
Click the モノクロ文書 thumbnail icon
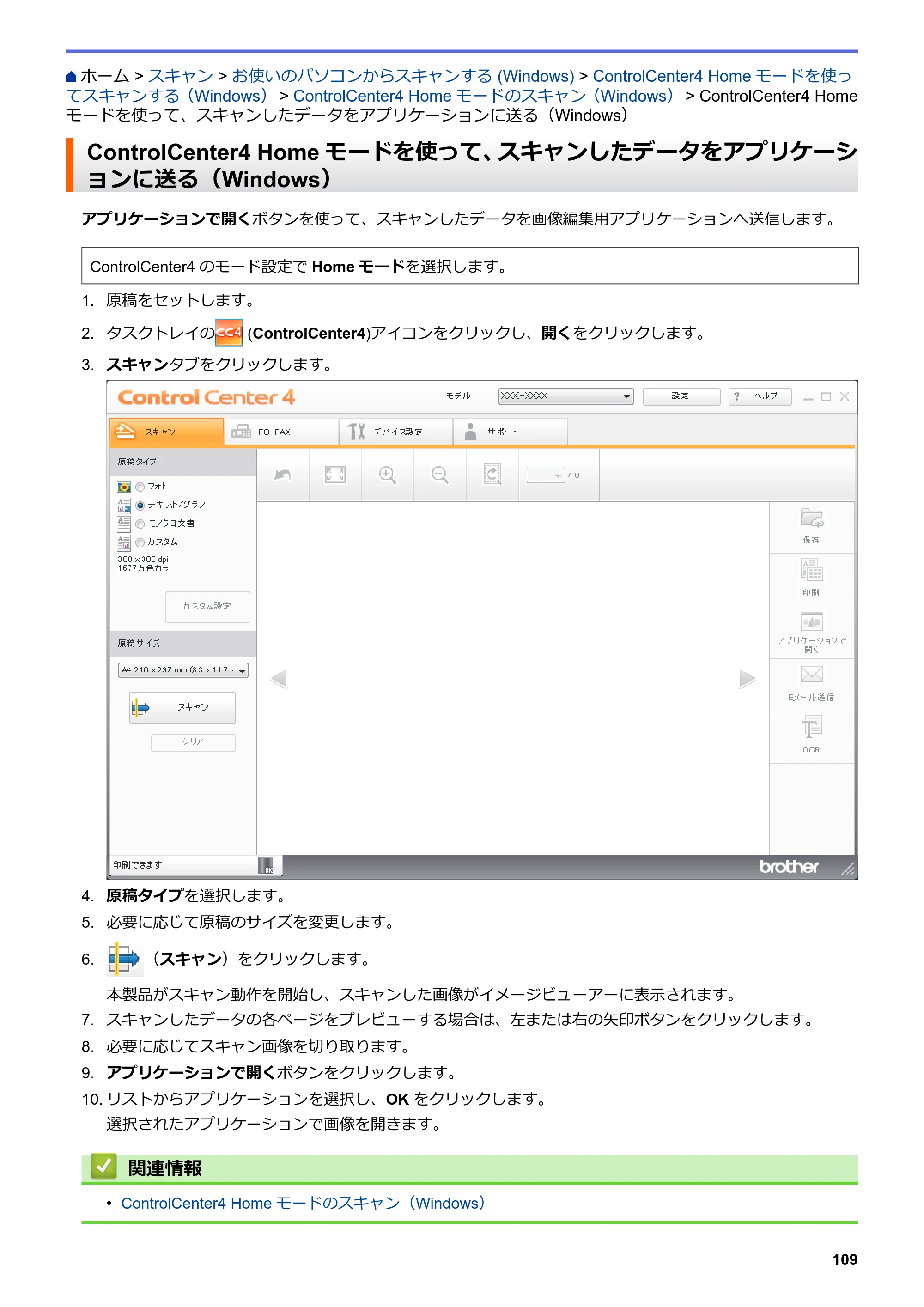coord(123,524)
